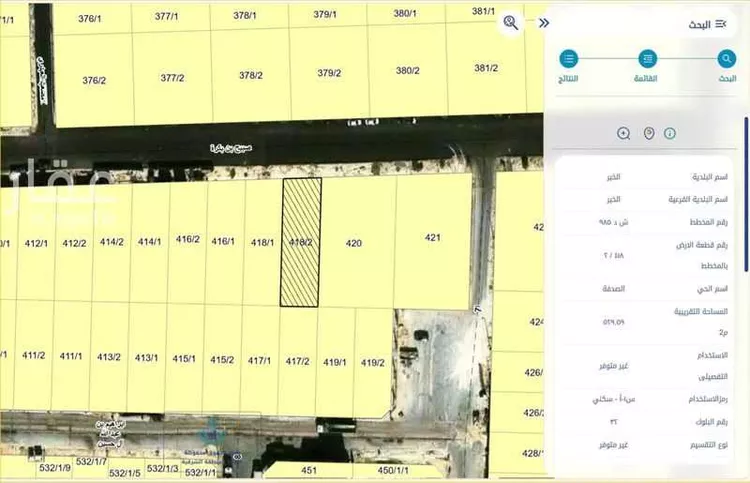
Task: Click parcel 420 on the map
Action: pos(357,242)
